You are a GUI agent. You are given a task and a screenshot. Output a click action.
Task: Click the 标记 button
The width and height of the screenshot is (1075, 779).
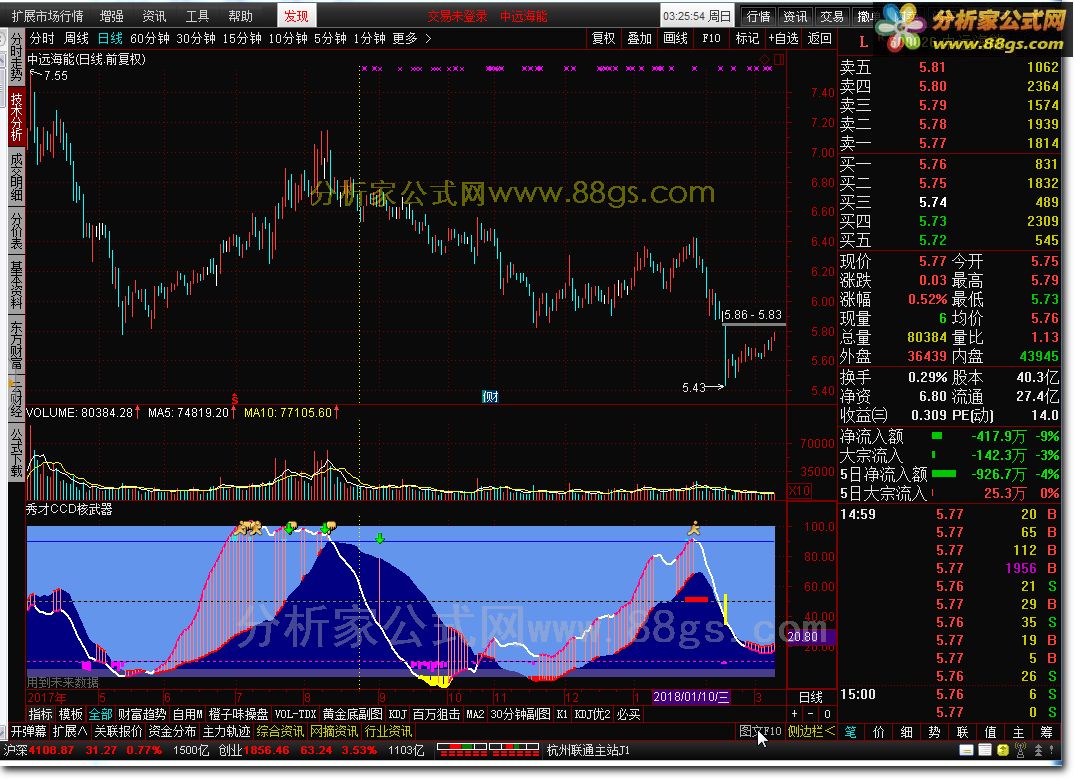[x=747, y=38]
